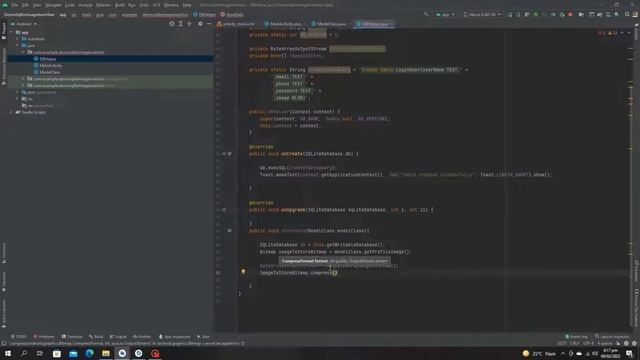
Task: Open the Build menu
Action: click(120, 5)
